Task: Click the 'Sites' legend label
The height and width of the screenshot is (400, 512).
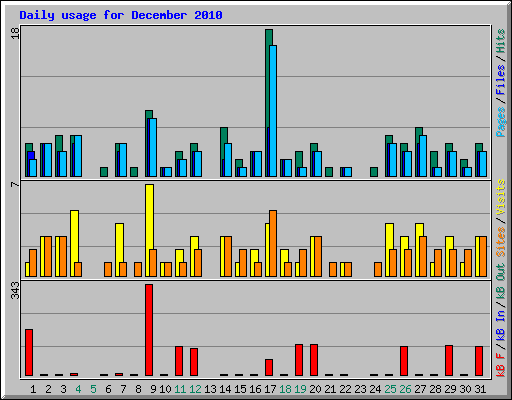Action: (501, 242)
